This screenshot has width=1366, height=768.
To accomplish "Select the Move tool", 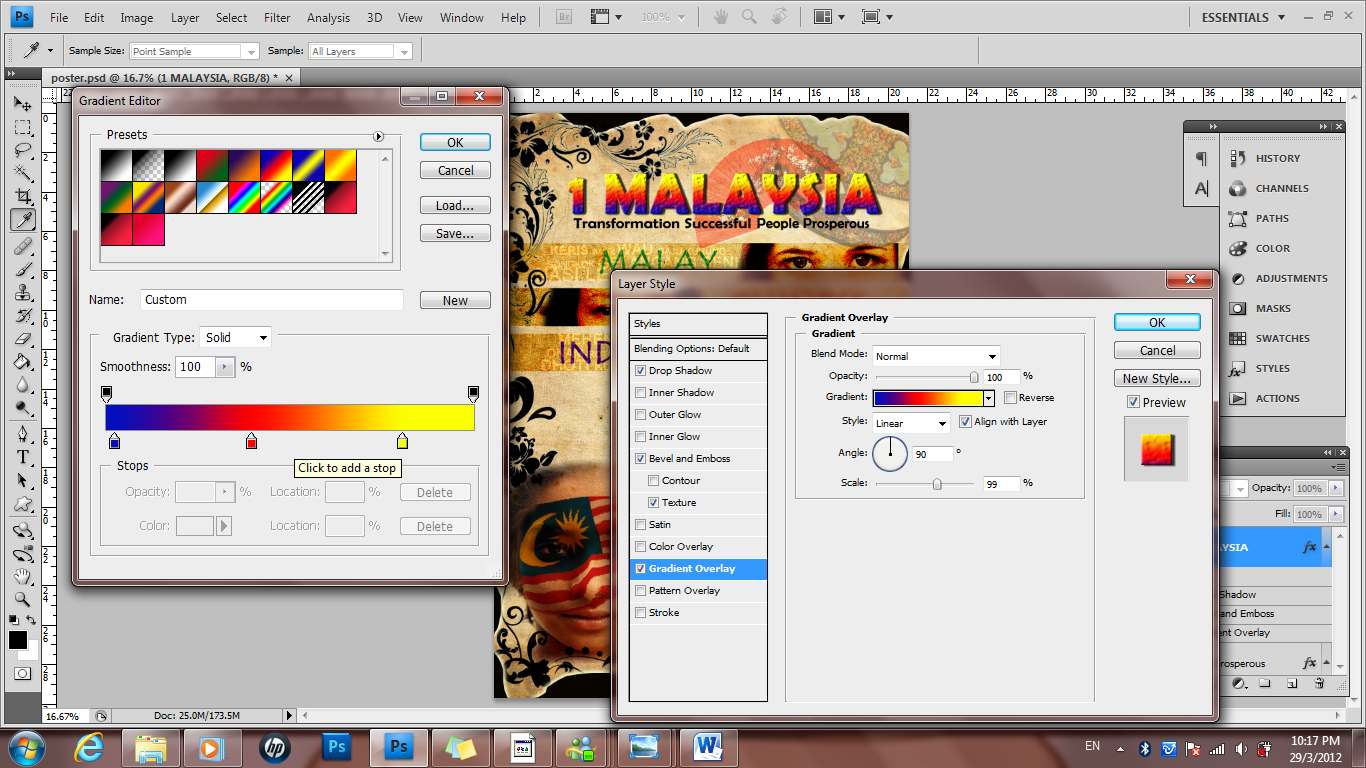I will [x=22, y=104].
